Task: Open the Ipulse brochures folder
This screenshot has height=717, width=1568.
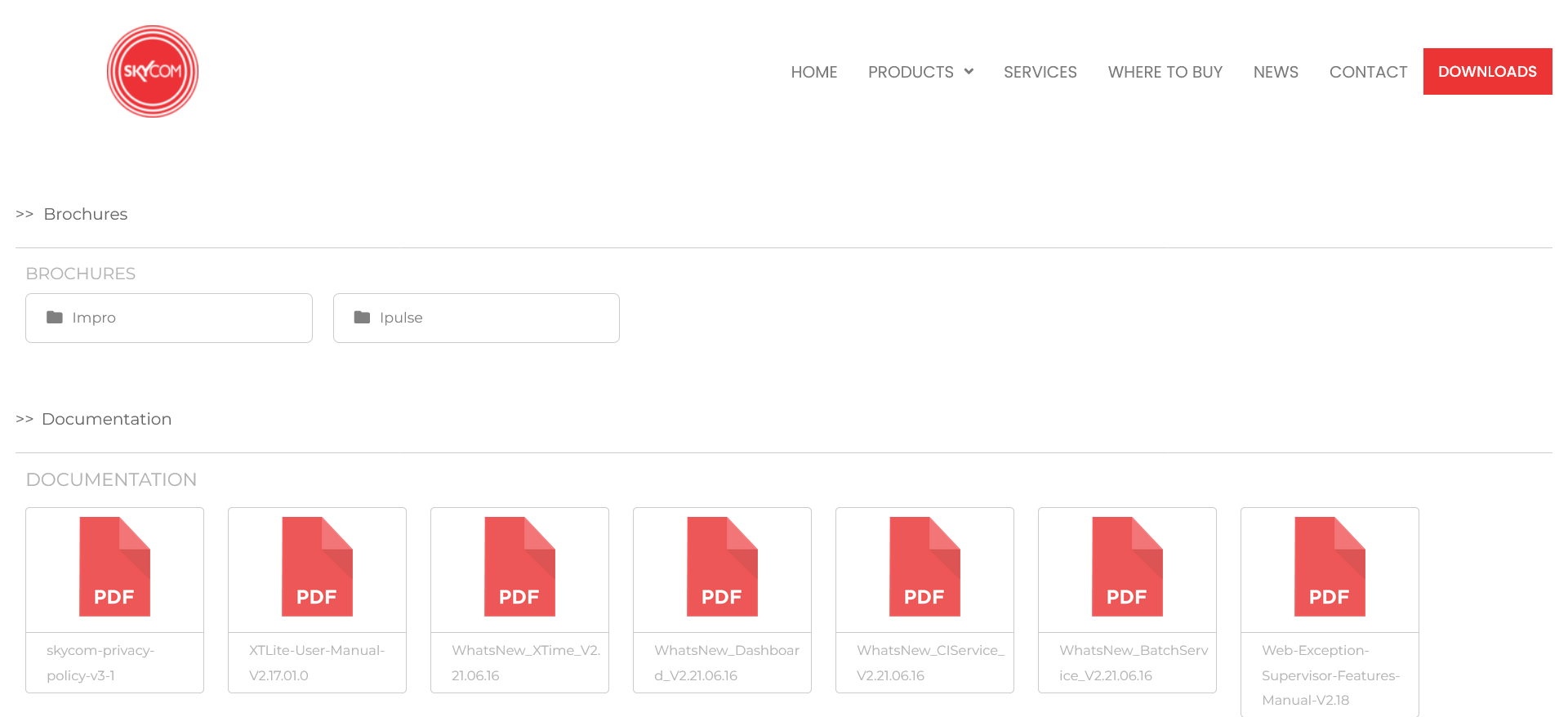Action: tap(476, 318)
